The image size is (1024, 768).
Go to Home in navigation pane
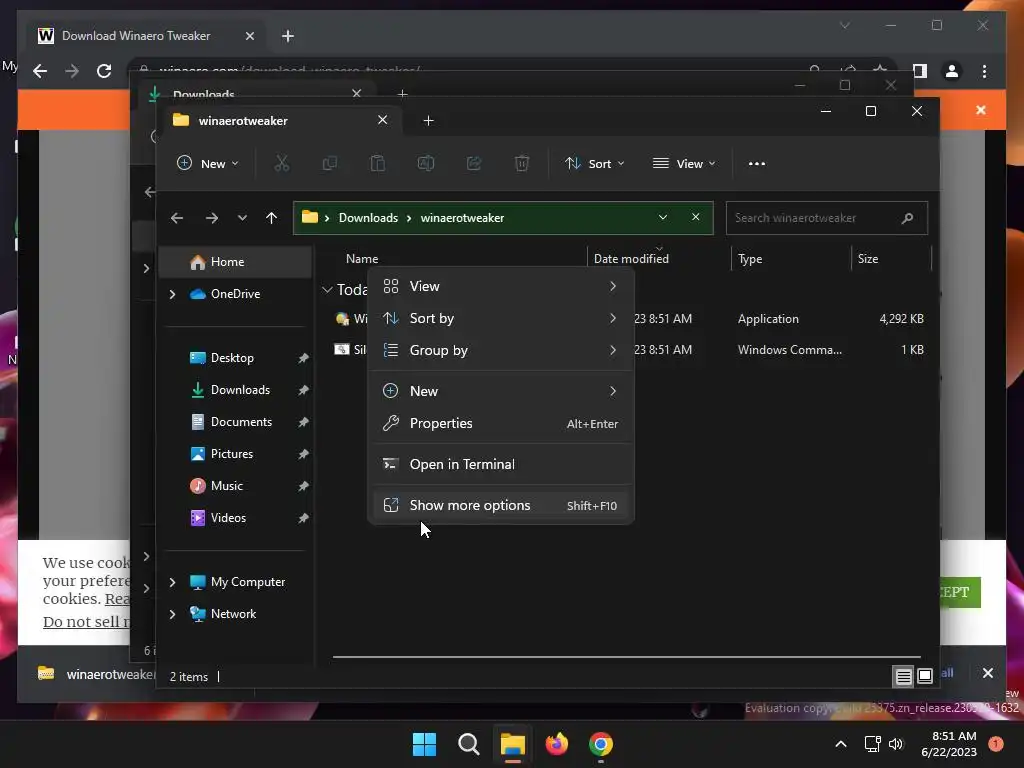pos(236,262)
